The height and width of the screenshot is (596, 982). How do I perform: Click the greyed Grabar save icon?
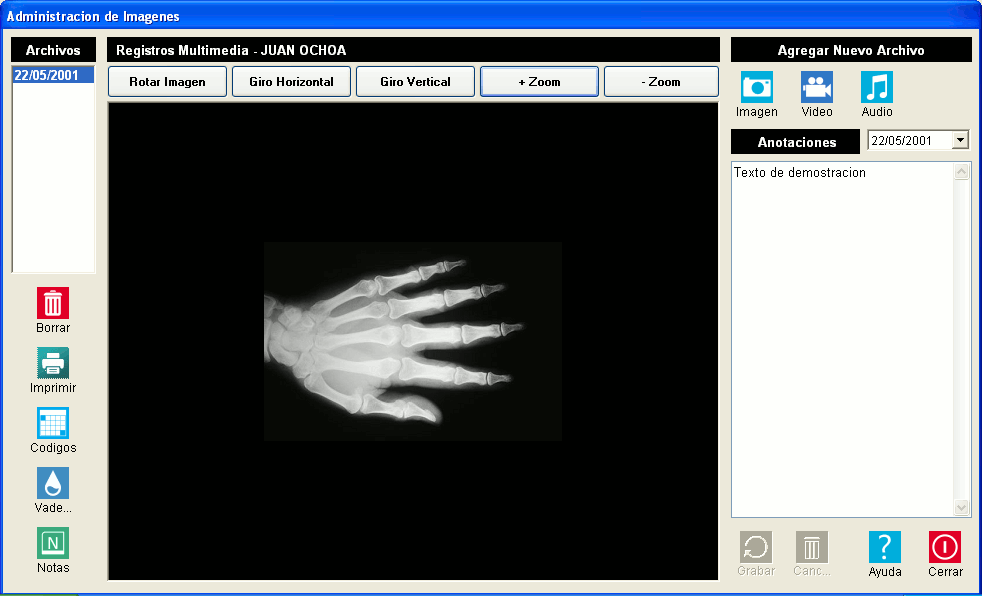click(x=756, y=548)
